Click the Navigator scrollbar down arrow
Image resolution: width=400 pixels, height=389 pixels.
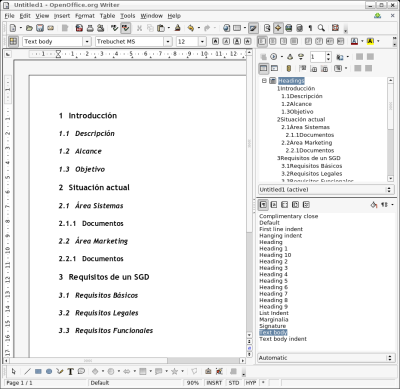click(x=390, y=179)
